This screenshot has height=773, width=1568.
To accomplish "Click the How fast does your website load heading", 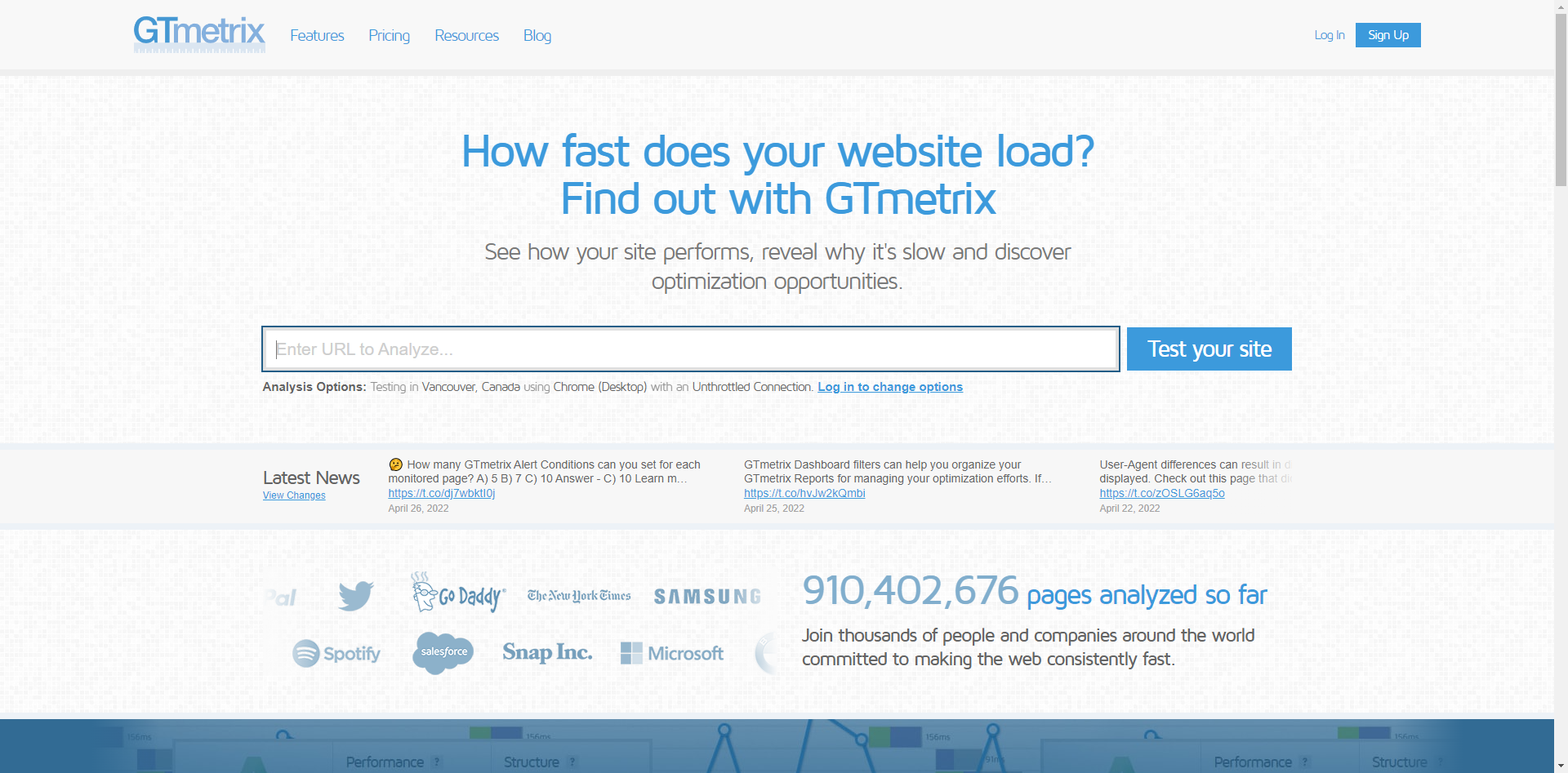I will click(x=777, y=175).
